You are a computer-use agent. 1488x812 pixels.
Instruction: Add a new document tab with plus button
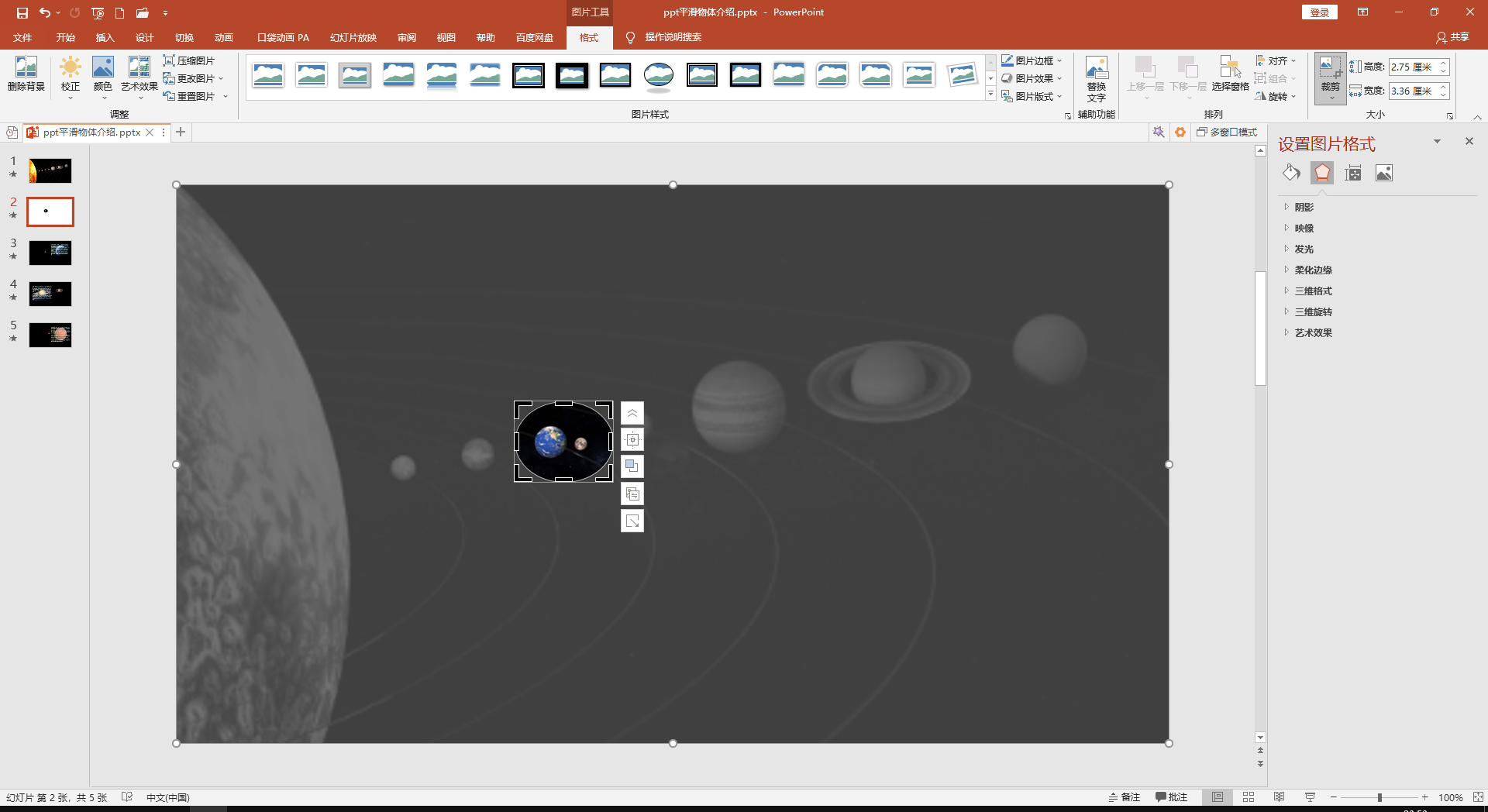[x=181, y=132]
